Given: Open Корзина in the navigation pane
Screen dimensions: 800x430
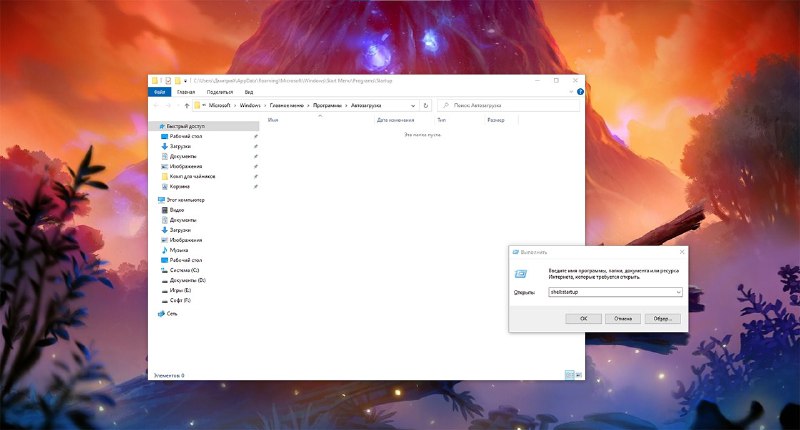Looking at the screenshot, I should click(180, 187).
